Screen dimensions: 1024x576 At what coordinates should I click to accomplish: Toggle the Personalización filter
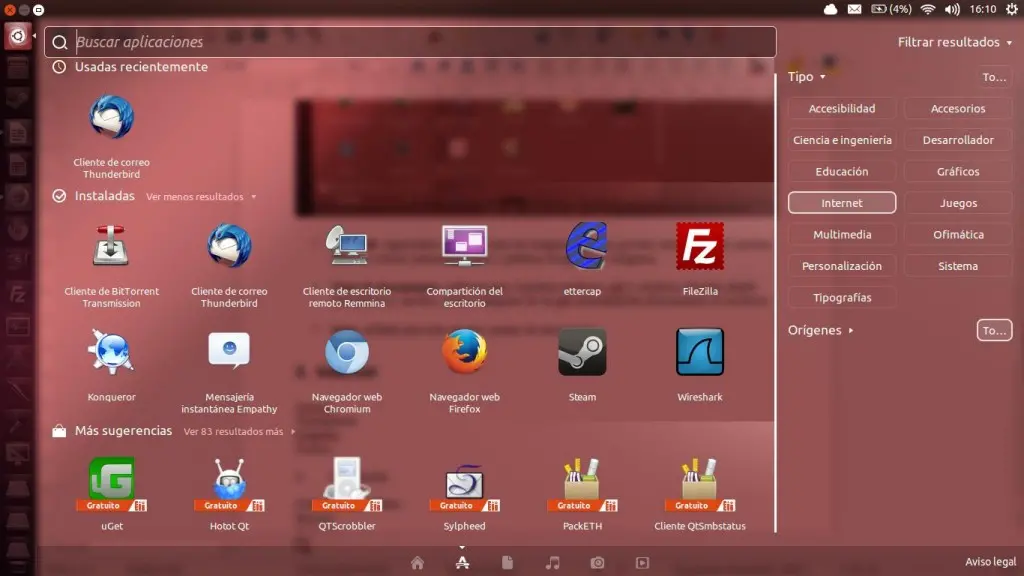coord(842,266)
